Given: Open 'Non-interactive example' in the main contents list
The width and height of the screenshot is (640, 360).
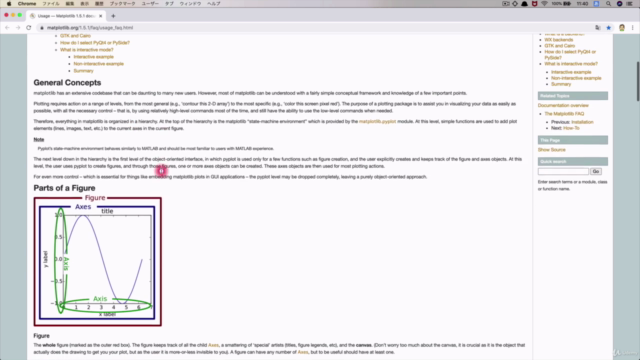Looking at the screenshot, I should tap(98, 64).
